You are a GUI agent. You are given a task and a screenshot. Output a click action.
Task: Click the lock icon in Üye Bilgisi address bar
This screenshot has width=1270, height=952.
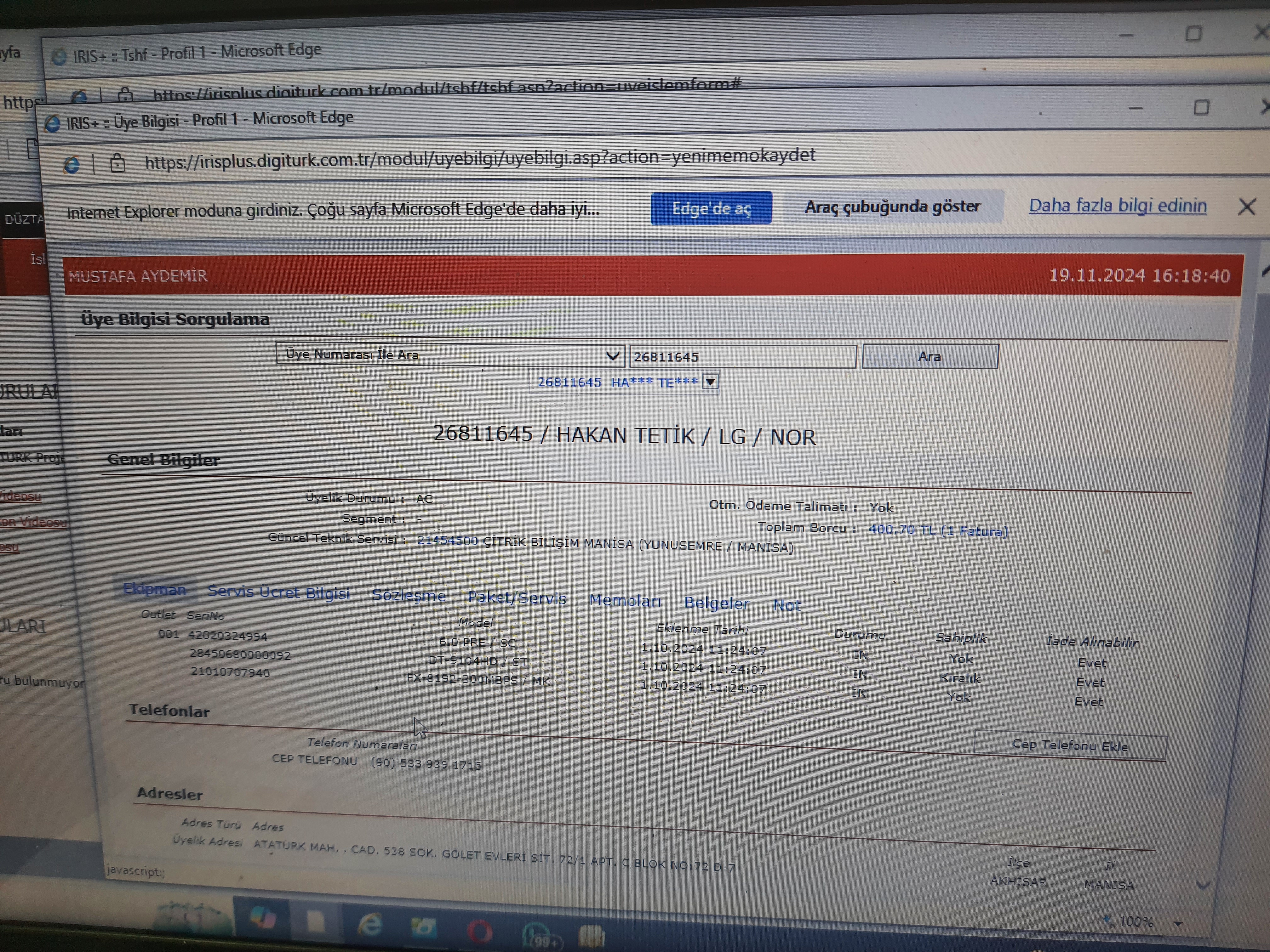pos(117,163)
